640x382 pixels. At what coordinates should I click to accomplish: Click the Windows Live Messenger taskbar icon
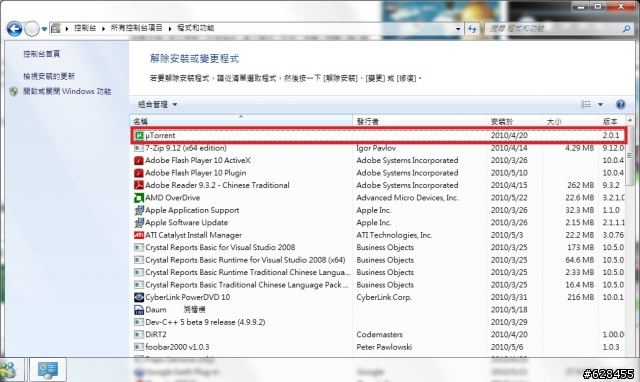(x=9, y=370)
